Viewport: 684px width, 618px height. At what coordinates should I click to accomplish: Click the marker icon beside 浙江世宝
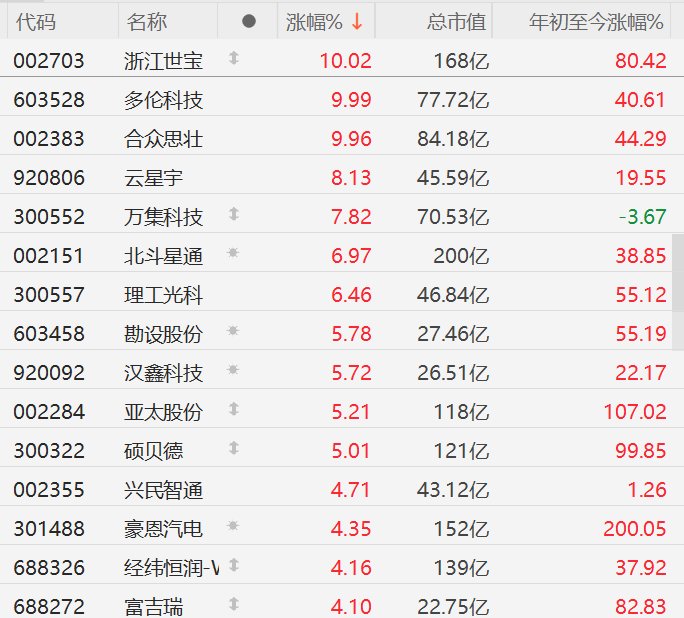point(234,58)
